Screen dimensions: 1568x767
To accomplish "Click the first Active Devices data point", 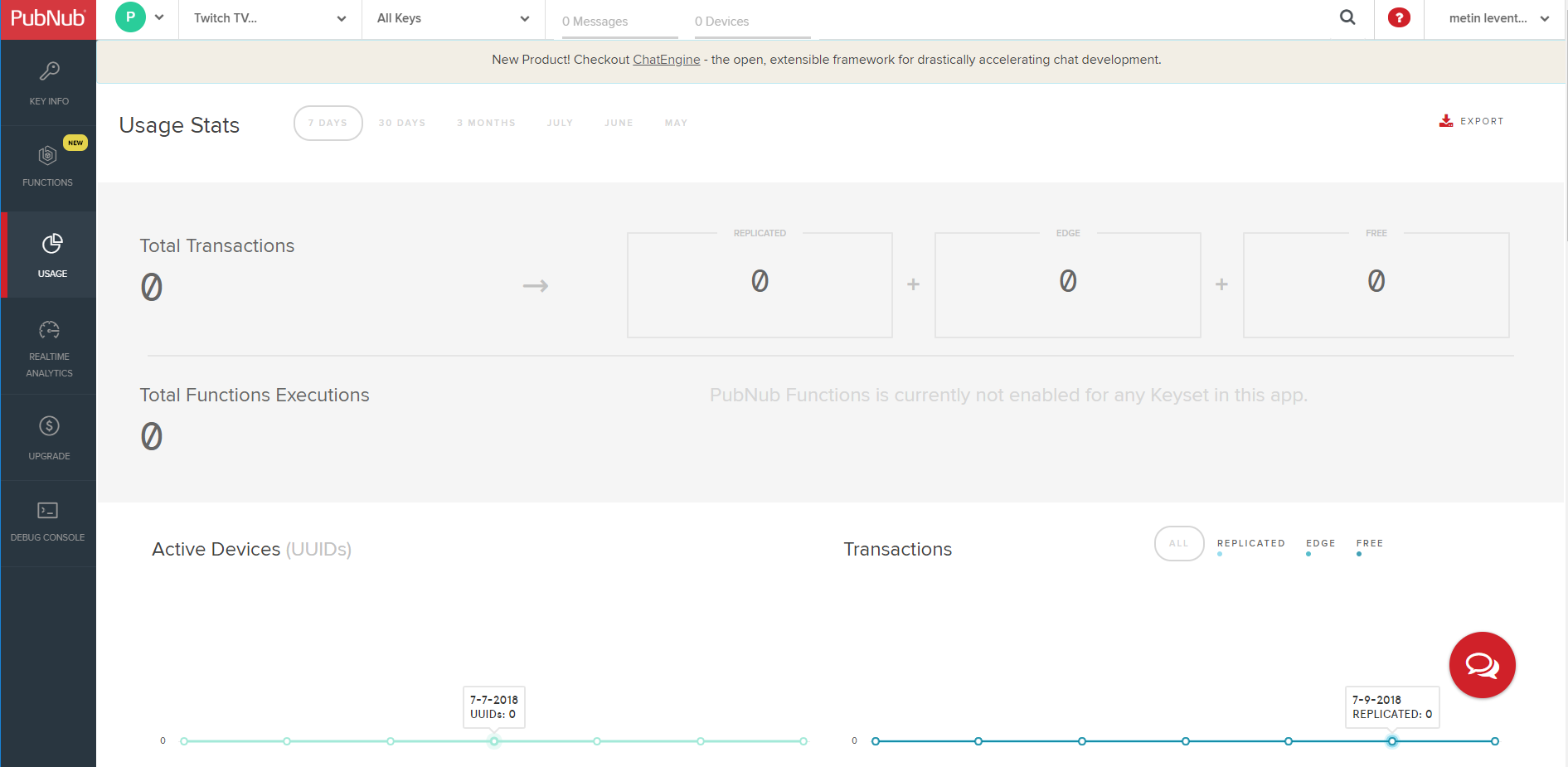I will tap(184, 741).
